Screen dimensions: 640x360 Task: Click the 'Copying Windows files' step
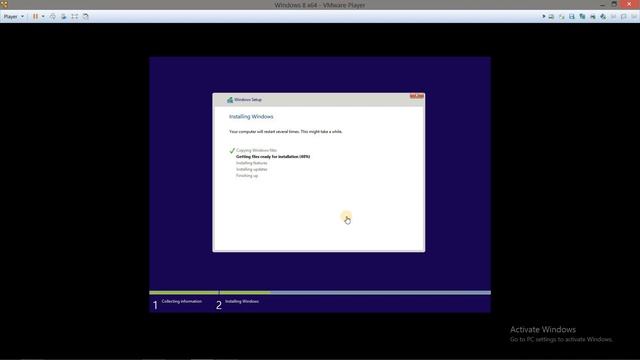click(x=256, y=150)
